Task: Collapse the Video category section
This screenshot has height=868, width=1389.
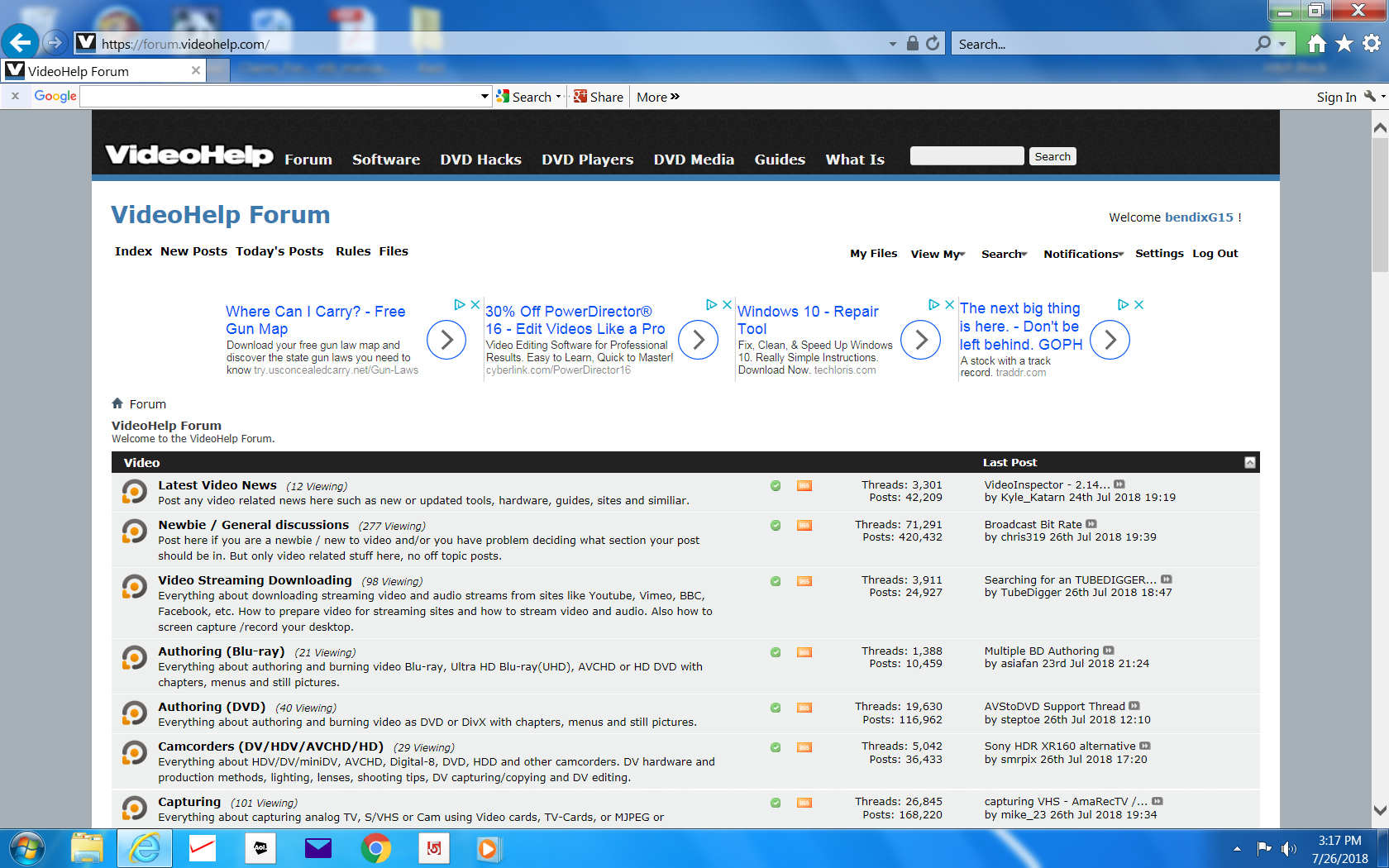Action: (x=1250, y=462)
